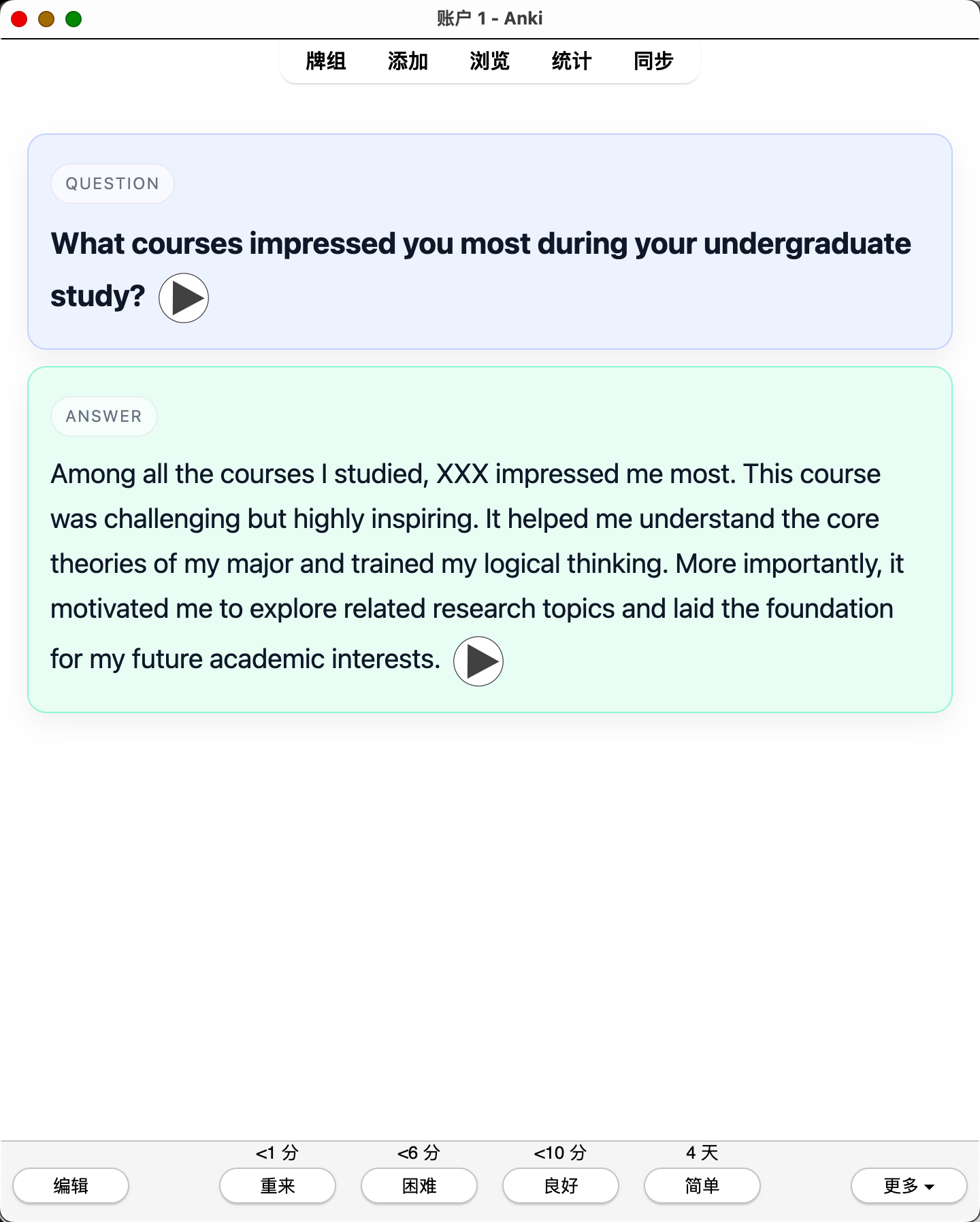Close the Anki window

coord(19,19)
